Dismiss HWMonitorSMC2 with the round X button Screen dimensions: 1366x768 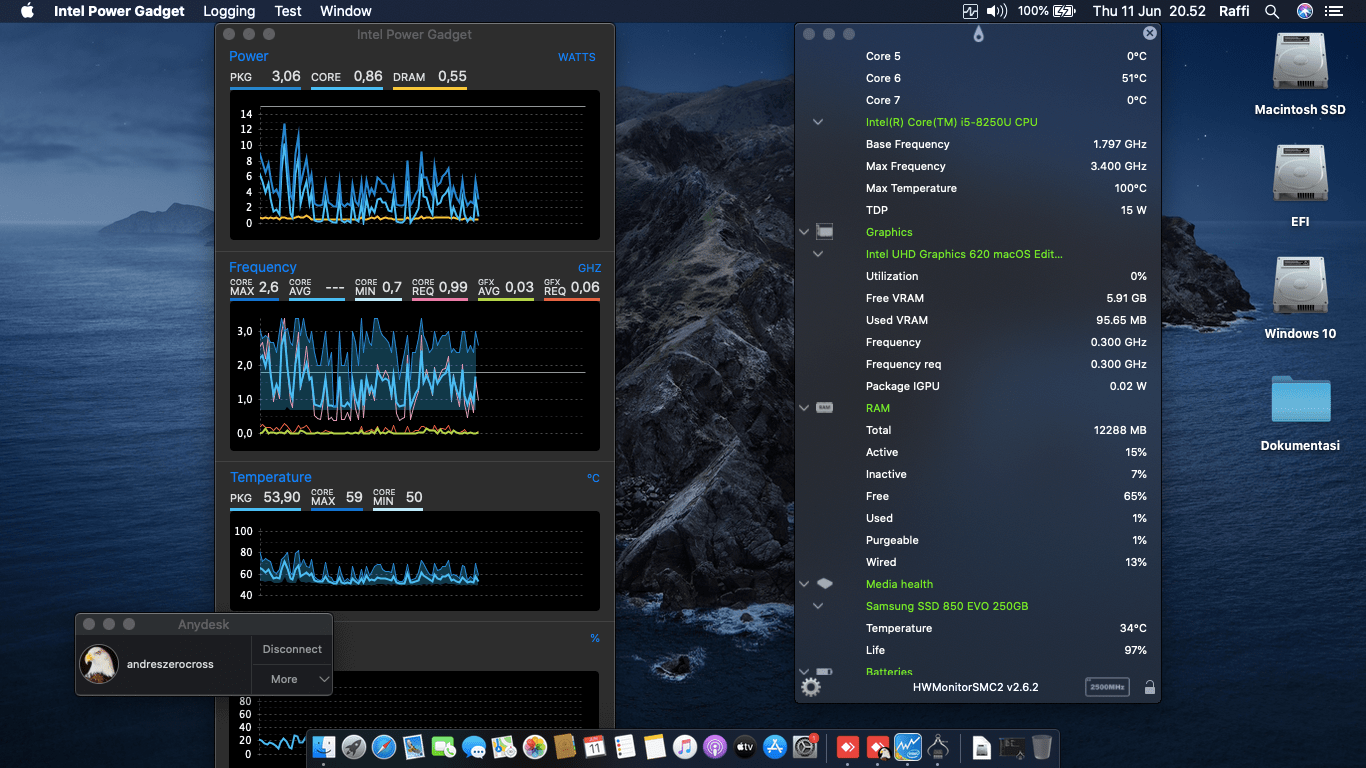click(x=1150, y=33)
